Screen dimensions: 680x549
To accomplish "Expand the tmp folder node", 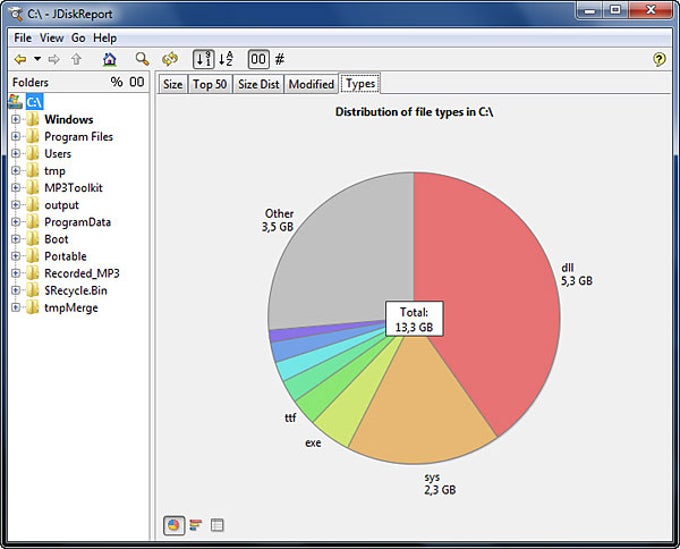I will [x=16, y=171].
